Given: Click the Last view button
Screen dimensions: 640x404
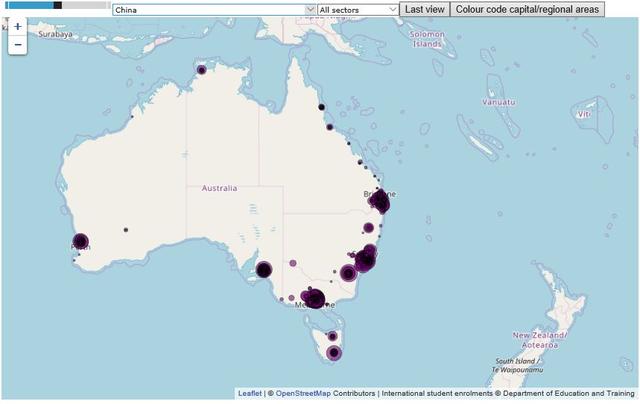Looking at the screenshot, I should pyautogui.click(x=424, y=9).
